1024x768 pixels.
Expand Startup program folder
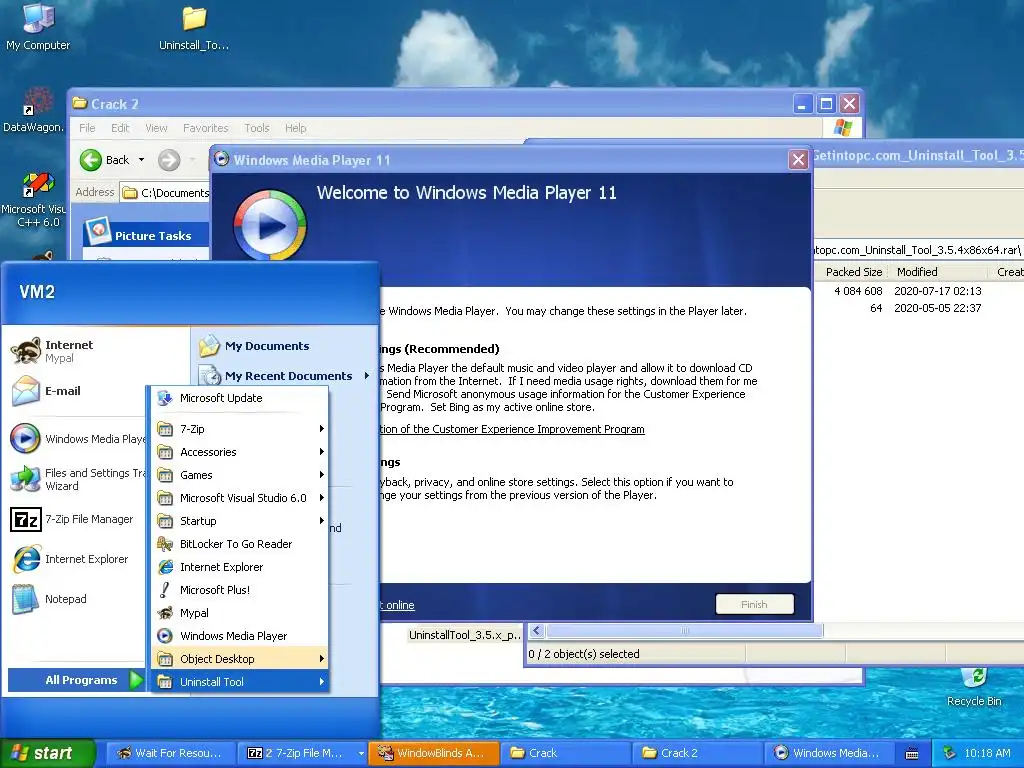click(x=240, y=520)
